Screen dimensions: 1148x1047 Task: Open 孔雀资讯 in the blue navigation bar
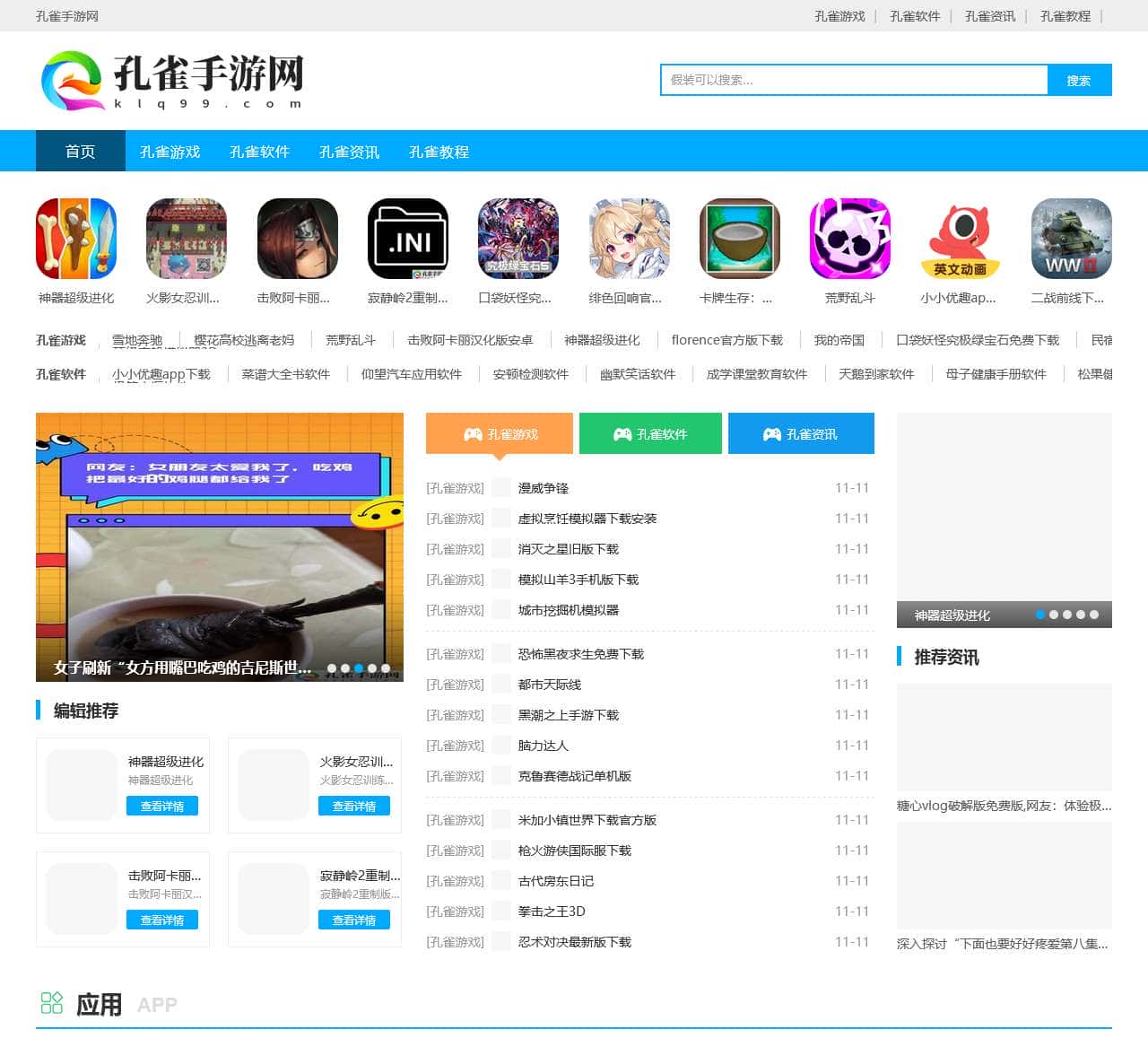[350, 152]
